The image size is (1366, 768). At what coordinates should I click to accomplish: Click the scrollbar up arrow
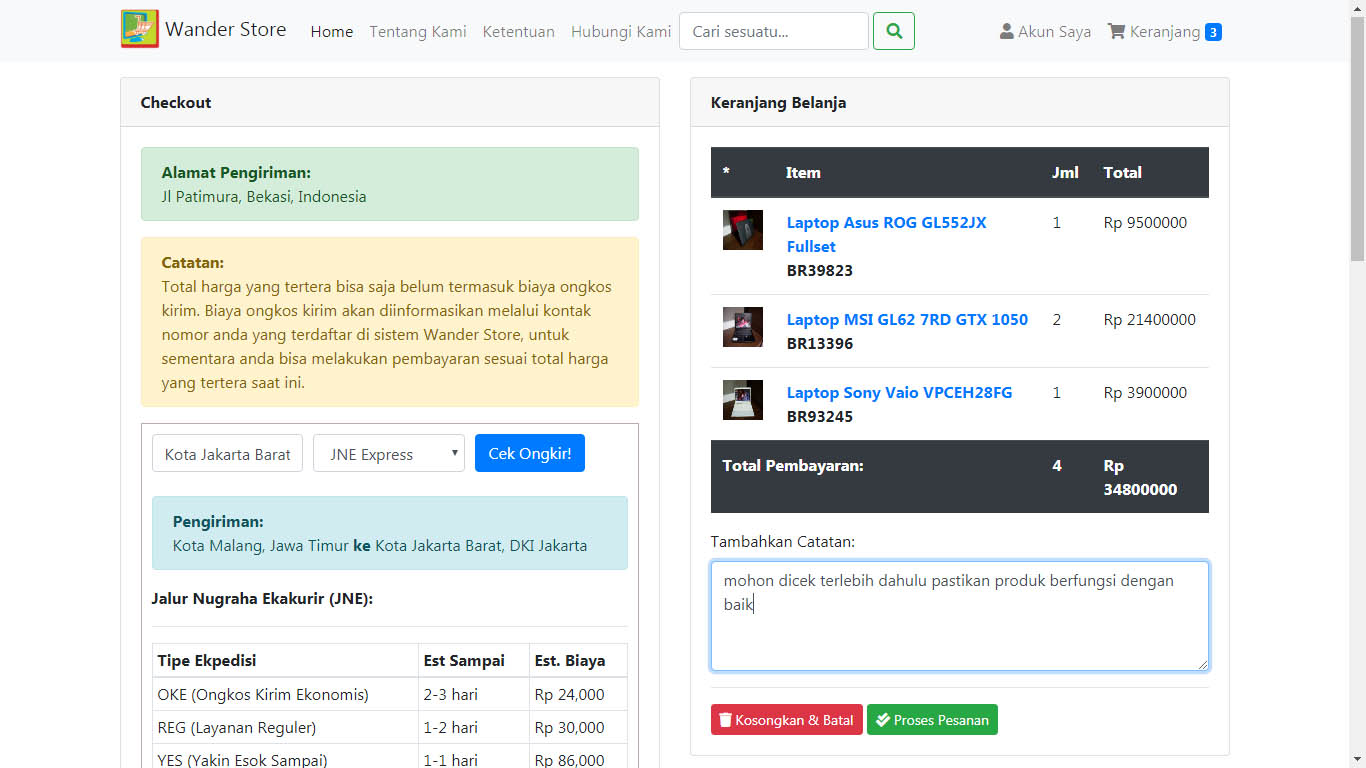(1357, 8)
